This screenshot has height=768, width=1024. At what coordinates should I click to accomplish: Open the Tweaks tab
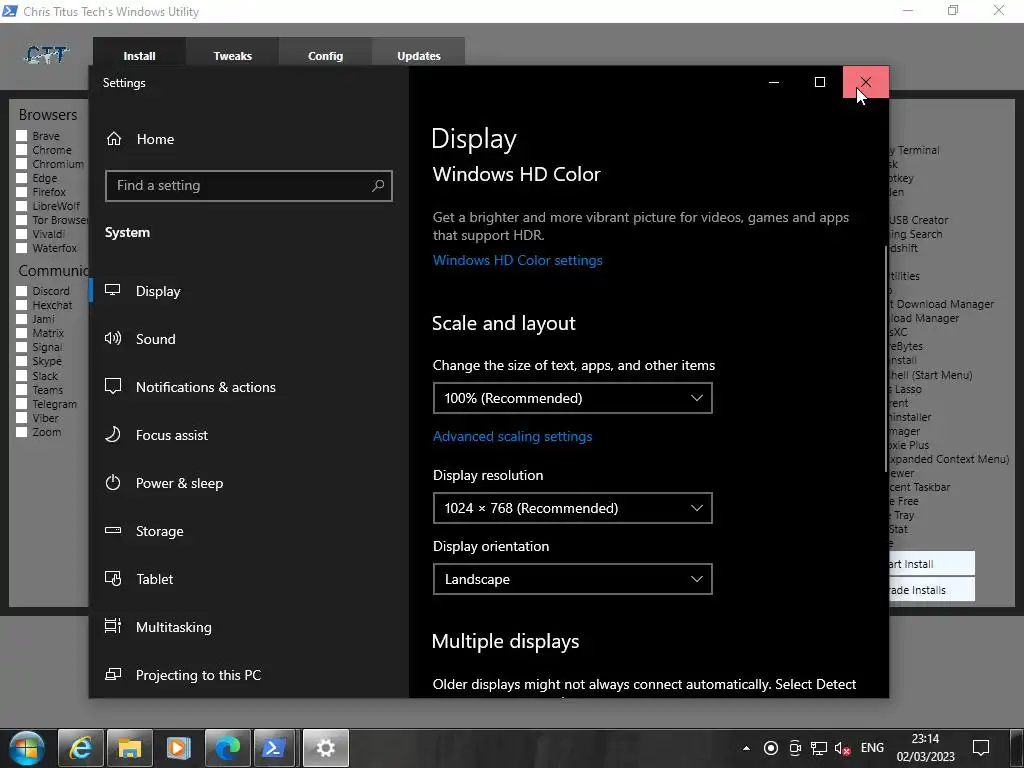point(232,52)
